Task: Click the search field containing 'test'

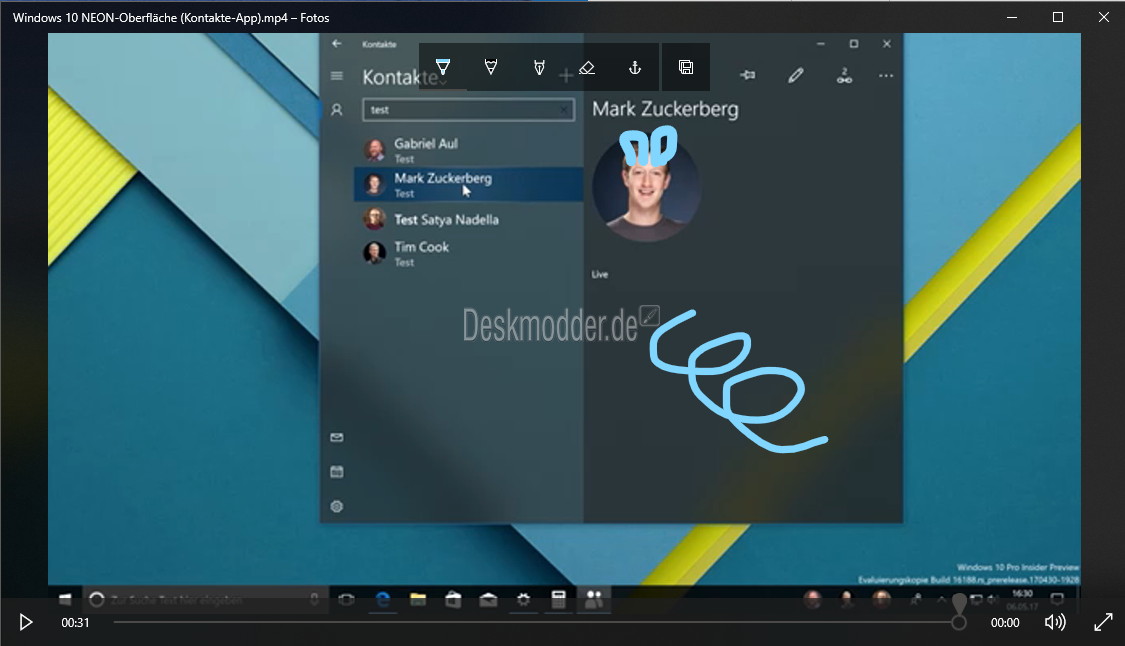Action: (469, 110)
